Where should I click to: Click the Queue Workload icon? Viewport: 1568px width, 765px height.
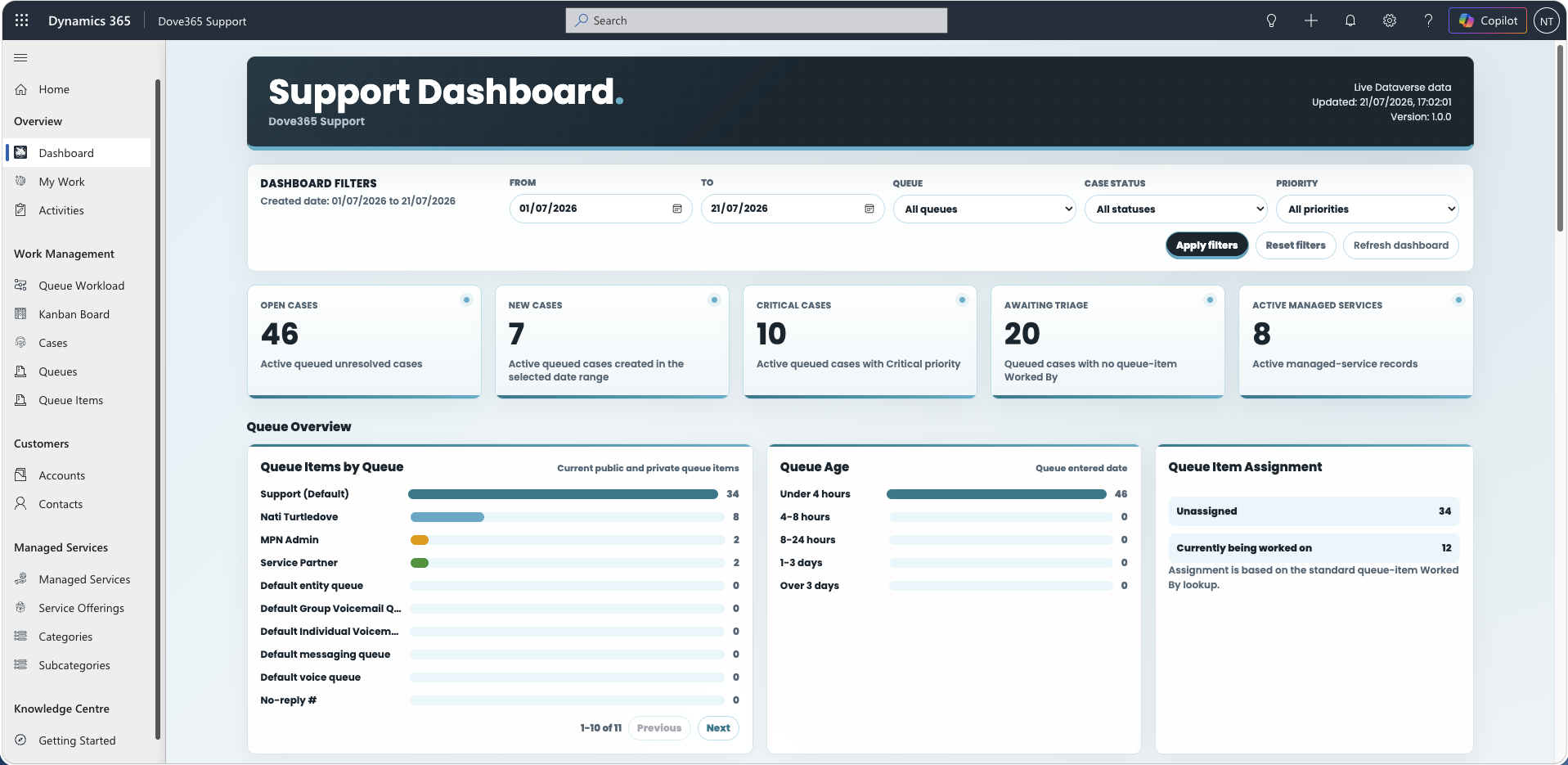pos(21,285)
